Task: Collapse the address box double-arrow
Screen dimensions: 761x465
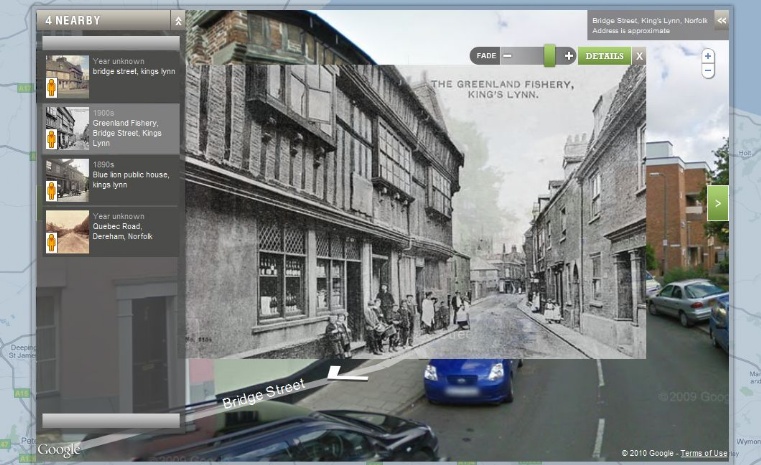Action: click(722, 20)
